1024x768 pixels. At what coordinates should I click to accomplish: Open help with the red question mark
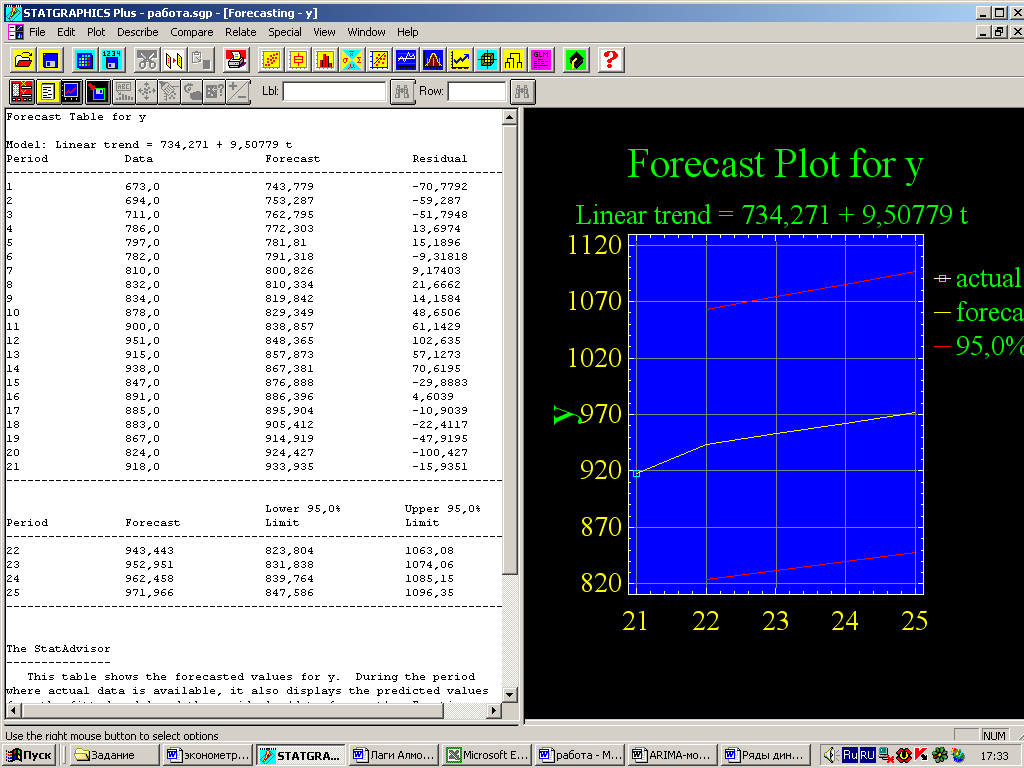611,60
